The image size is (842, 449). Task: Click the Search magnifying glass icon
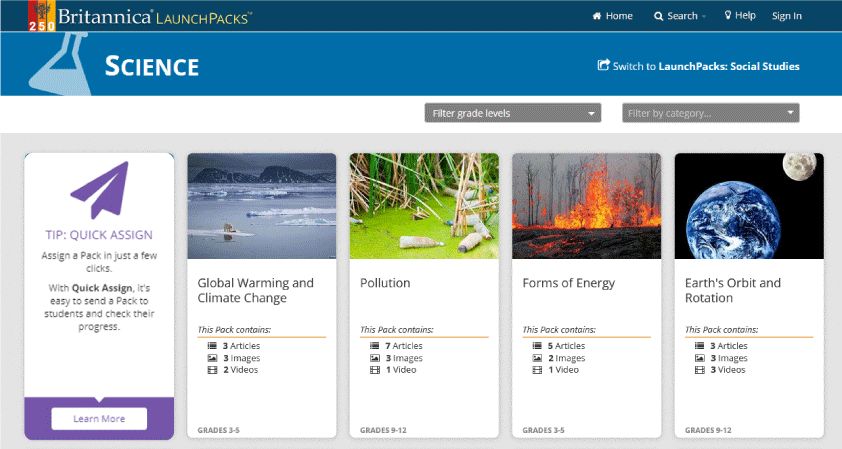pos(659,16)
